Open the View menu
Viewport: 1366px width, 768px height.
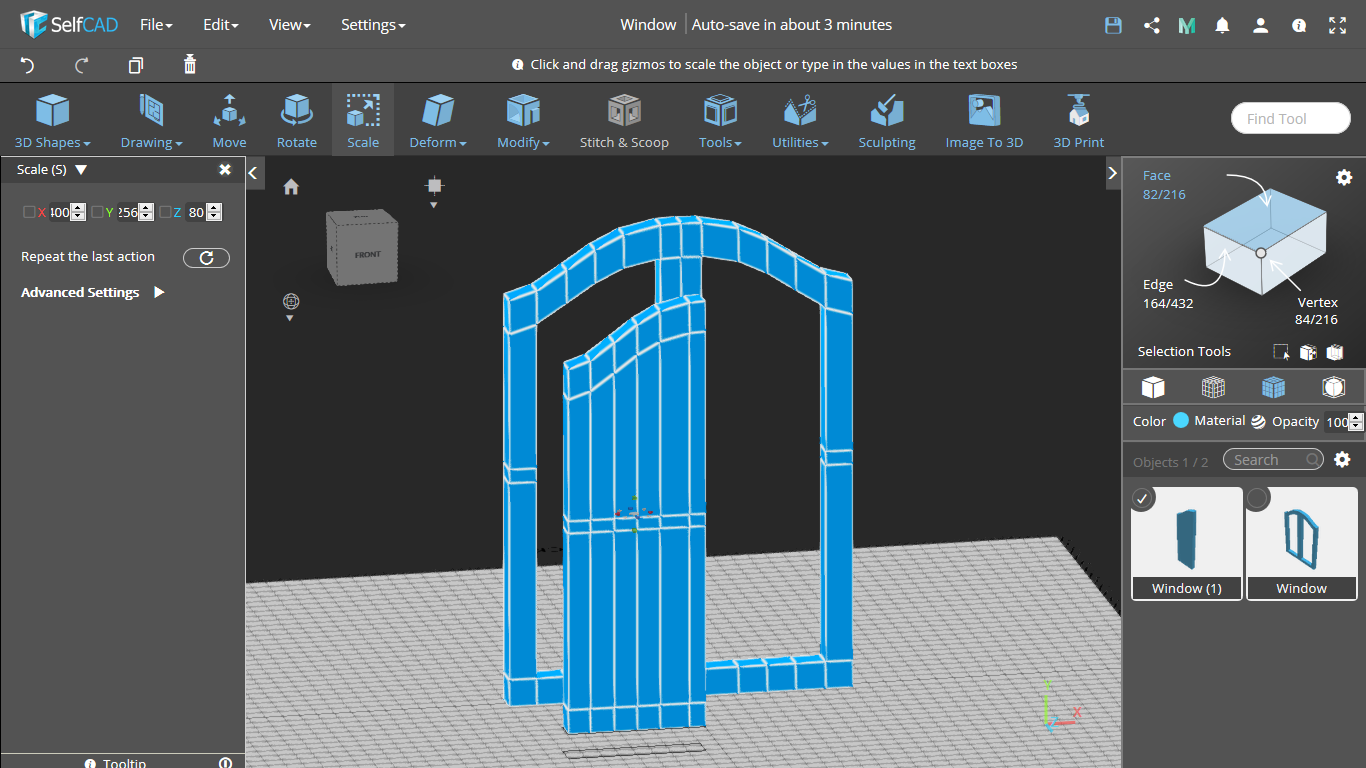pyautogui.click(x=289, y=25)
